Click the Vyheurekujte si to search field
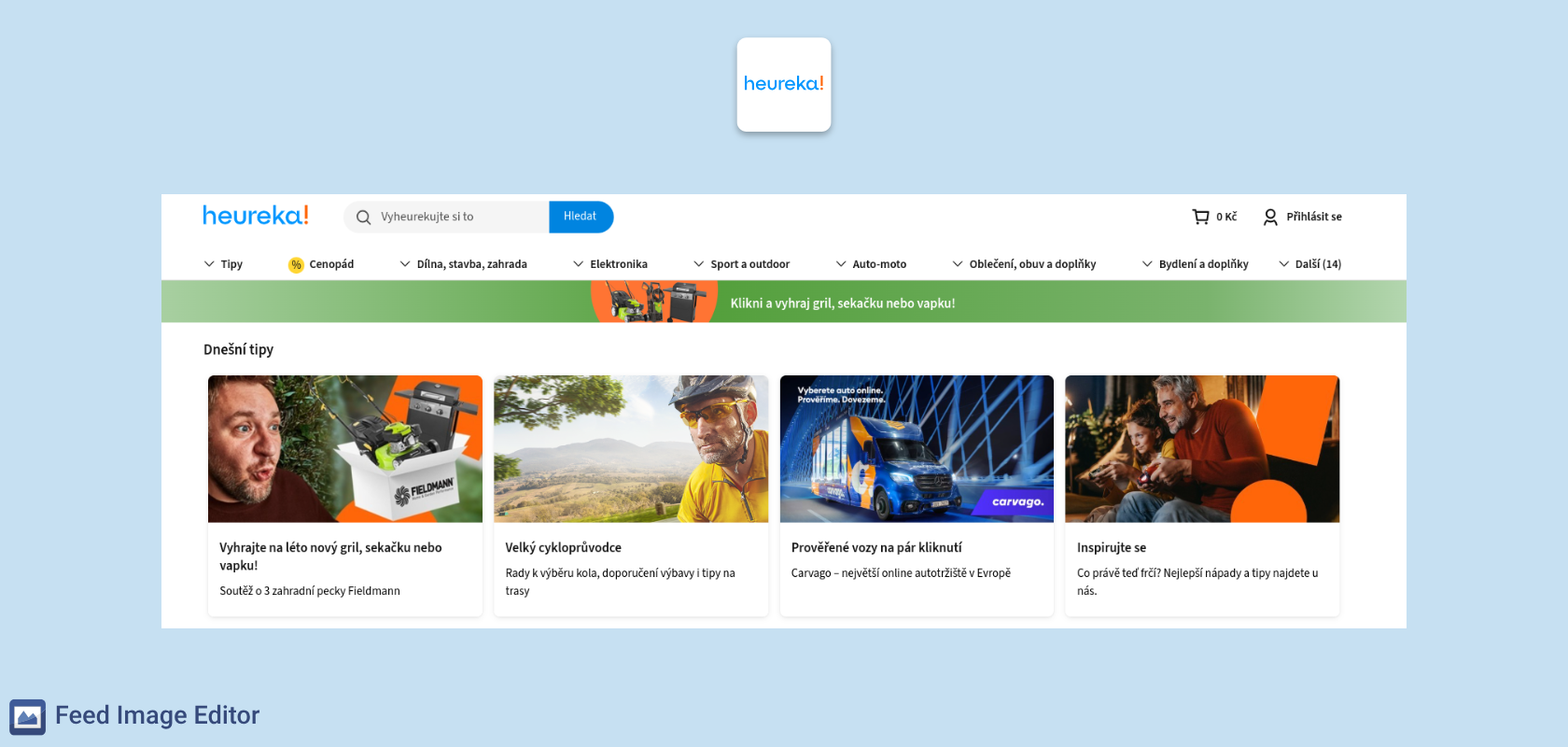The height and width of the screenshot is (747, 1568). coord(457,217)
